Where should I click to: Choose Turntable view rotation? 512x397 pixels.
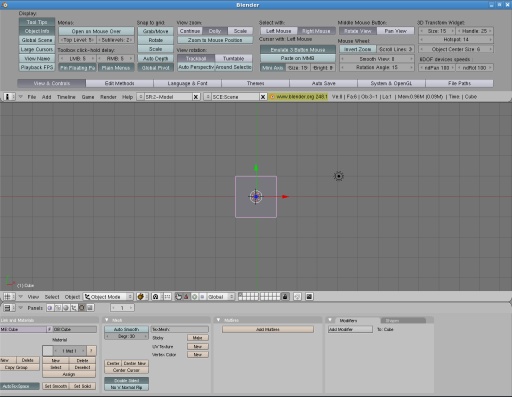[233, 58]
